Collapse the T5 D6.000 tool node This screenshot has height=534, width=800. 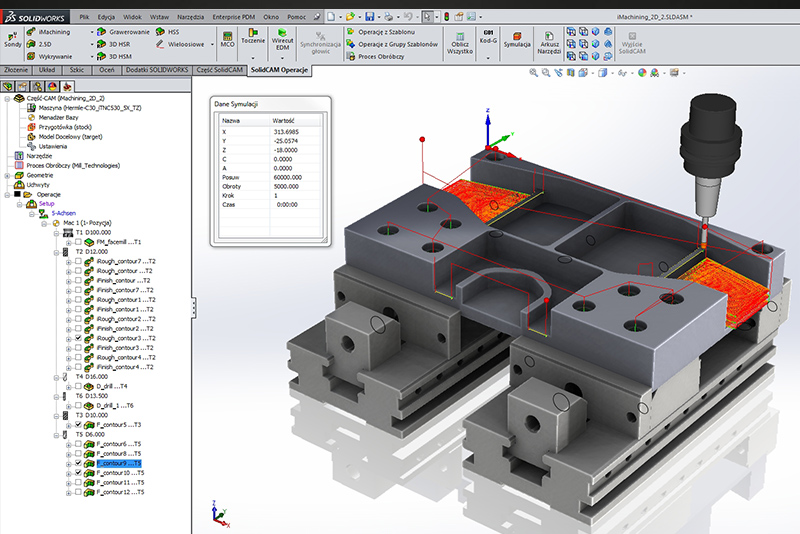[x=57, y=435]
